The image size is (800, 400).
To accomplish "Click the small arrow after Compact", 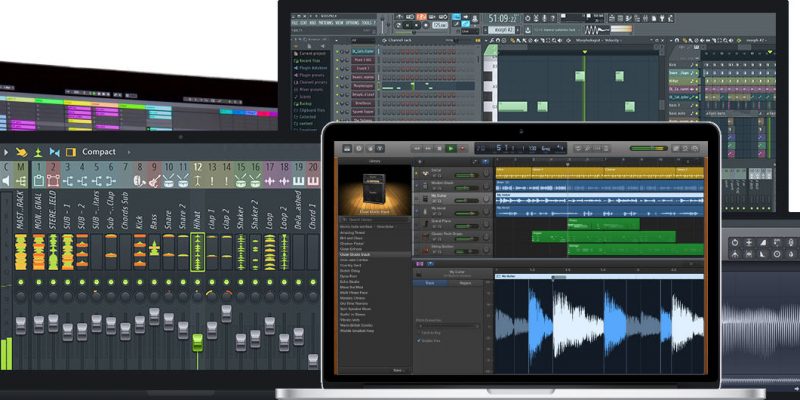I will tap(129, 152).
